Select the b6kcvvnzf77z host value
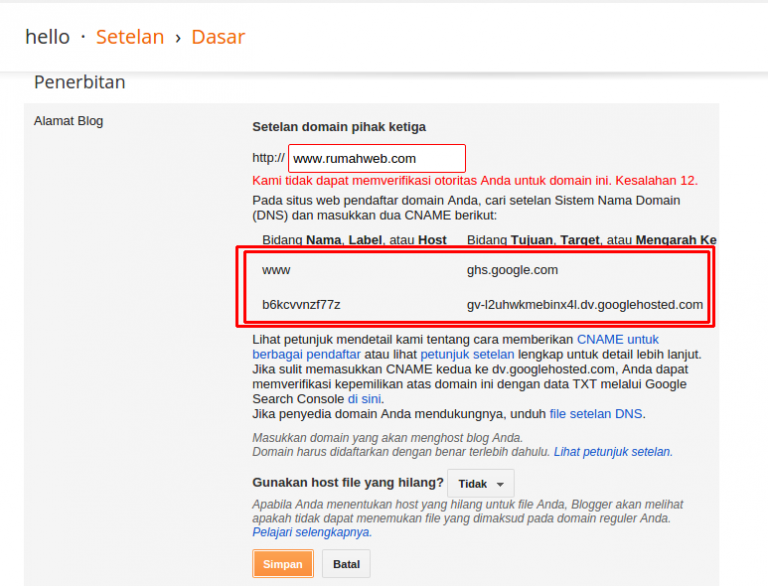This screenshot has width=768, height=586. (301, 305)
